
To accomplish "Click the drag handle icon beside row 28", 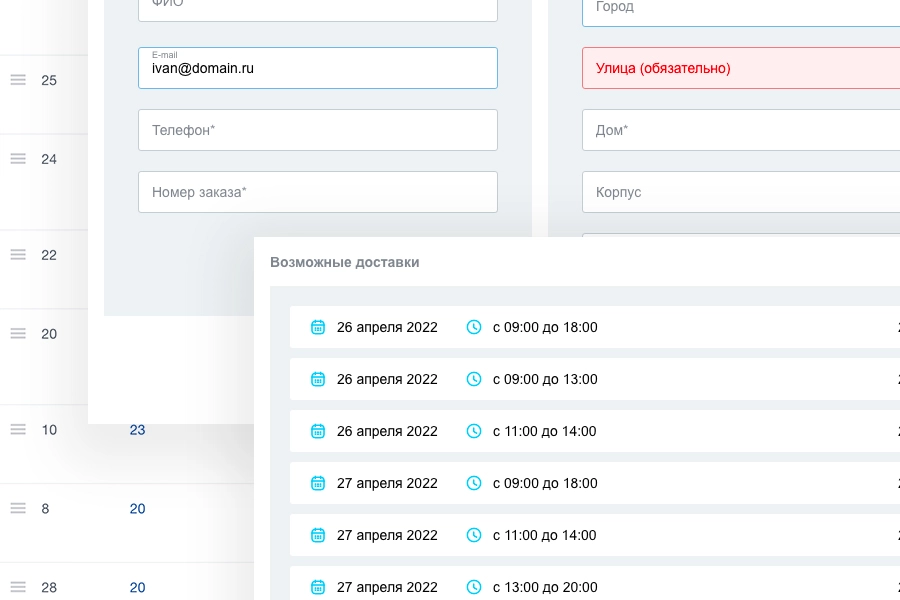I will click(18, 587).
